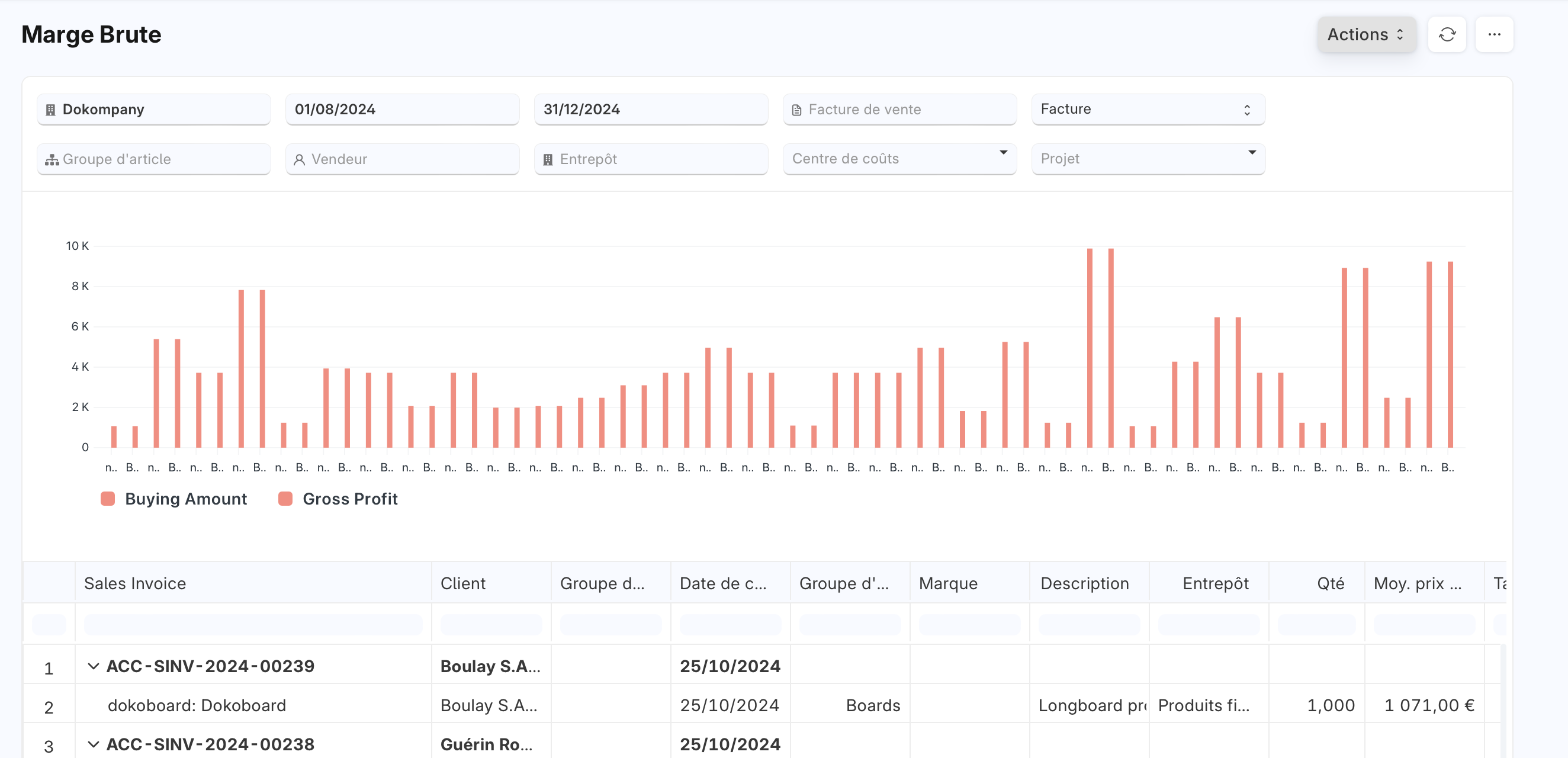Image resolution: width=1568 pixels, height=758 pixels.
Task: Click the end date field 31/12/2024
Action: (x=651, y=110)
